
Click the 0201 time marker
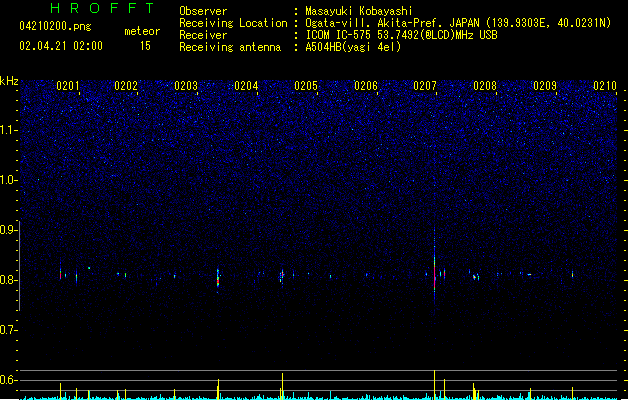click(x=67, y=86)
